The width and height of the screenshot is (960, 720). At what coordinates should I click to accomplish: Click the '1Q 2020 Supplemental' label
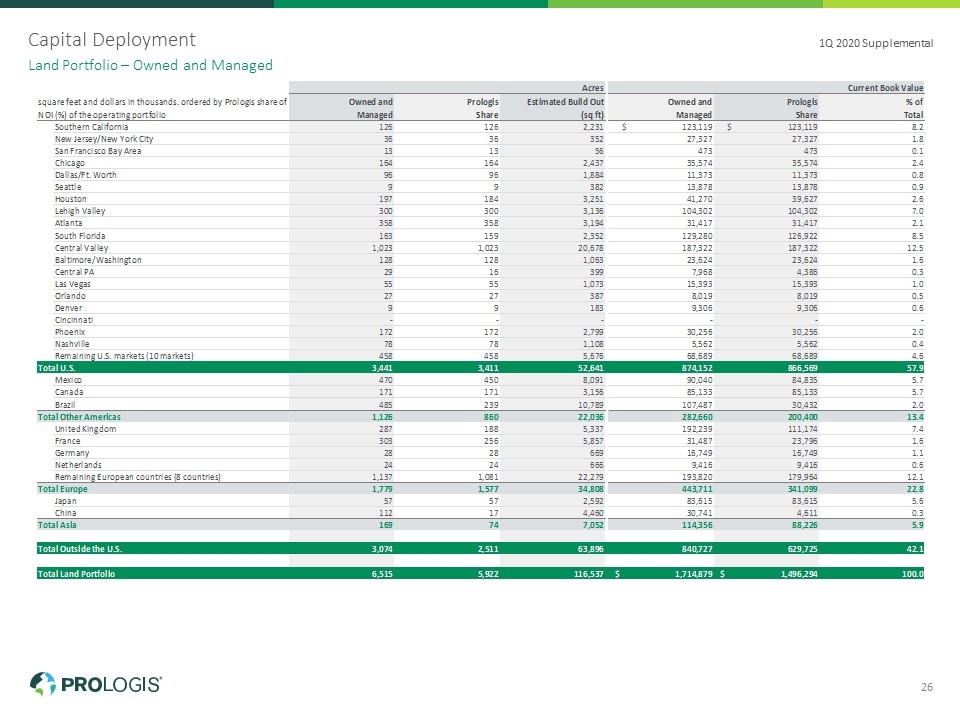pyautogui.click(x=876, y=43)
